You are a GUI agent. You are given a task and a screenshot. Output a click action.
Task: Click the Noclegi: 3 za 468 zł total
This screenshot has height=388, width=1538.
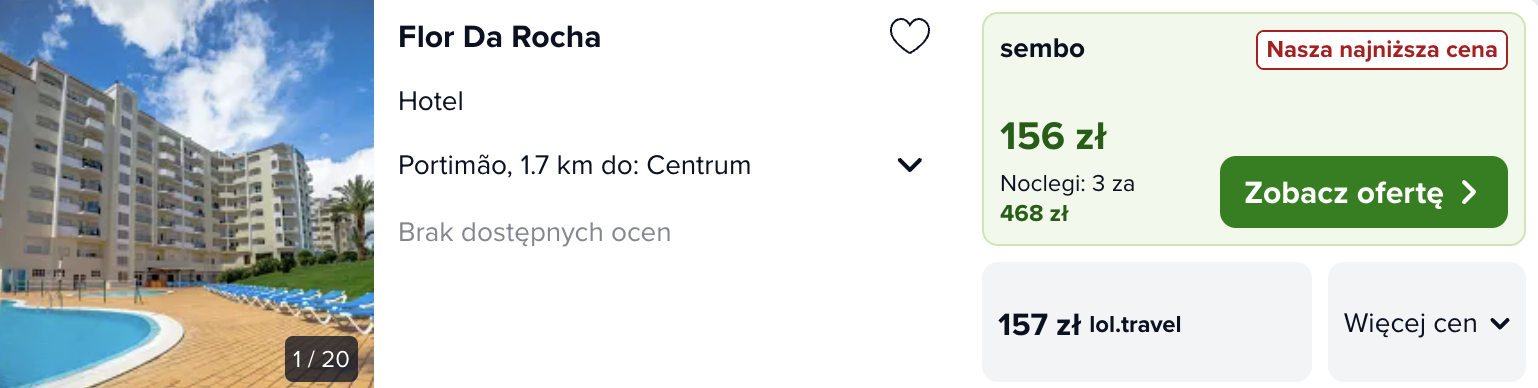[1067, 198]
